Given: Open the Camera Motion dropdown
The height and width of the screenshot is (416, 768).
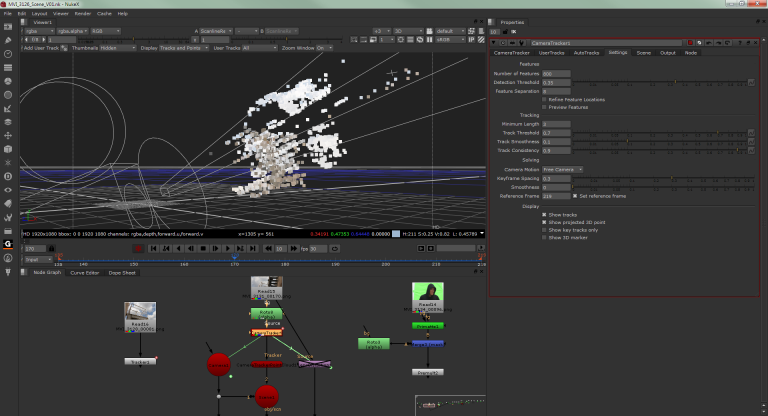Looking at the screenshot, I should (563, 169).
